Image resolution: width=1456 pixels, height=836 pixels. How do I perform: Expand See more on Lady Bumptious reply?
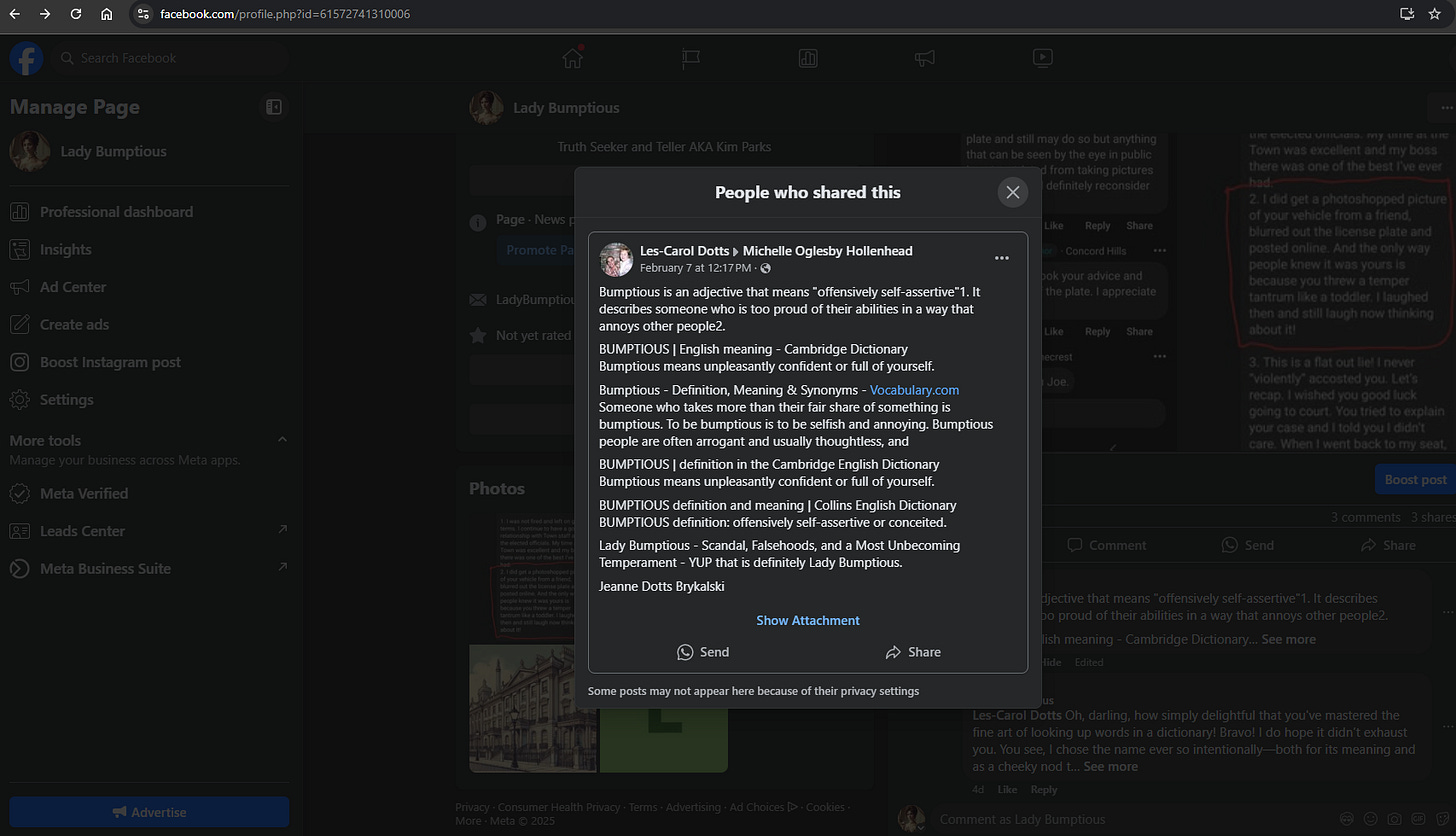[1110, 767]
